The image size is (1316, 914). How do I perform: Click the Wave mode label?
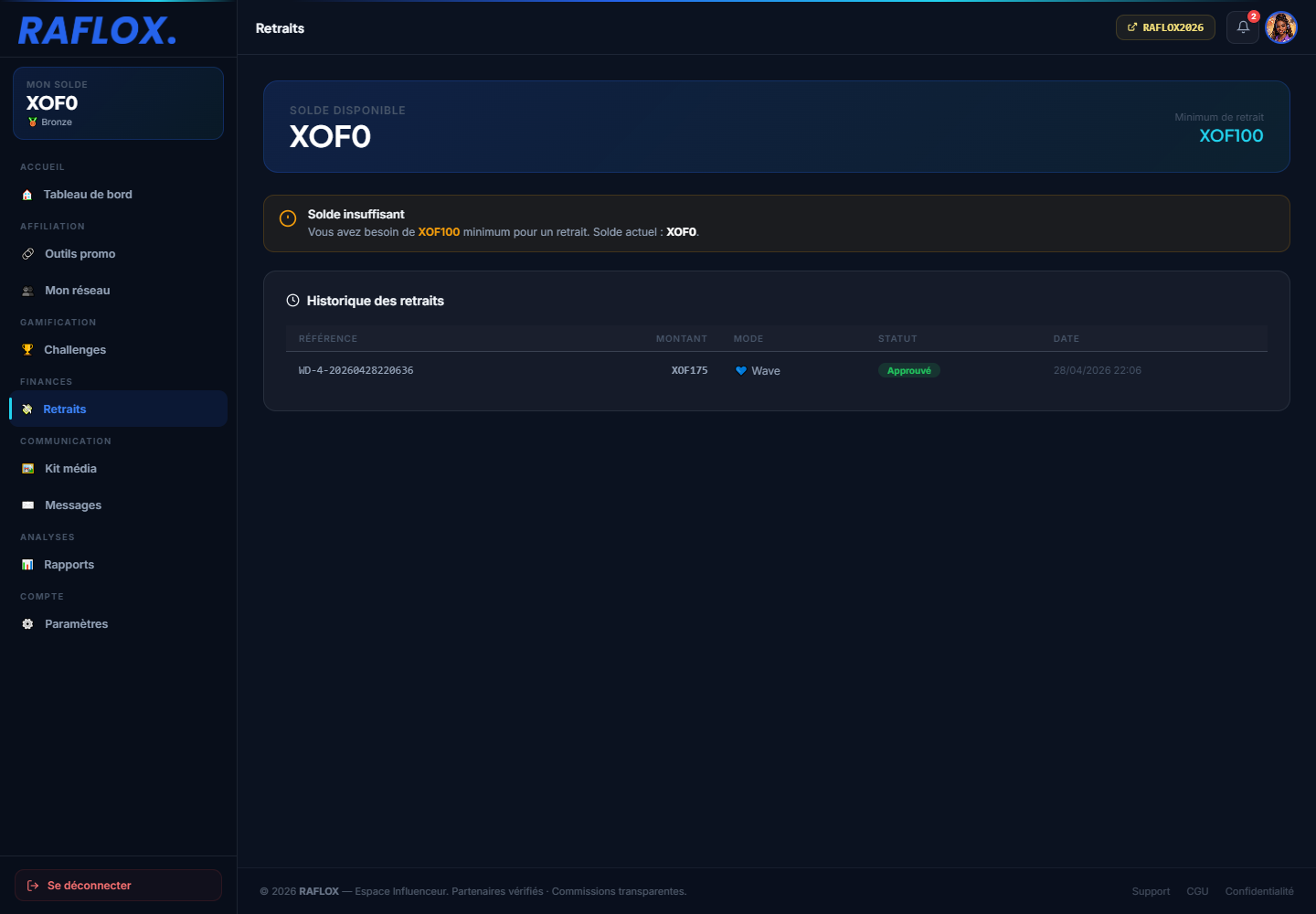click(766, 371)
